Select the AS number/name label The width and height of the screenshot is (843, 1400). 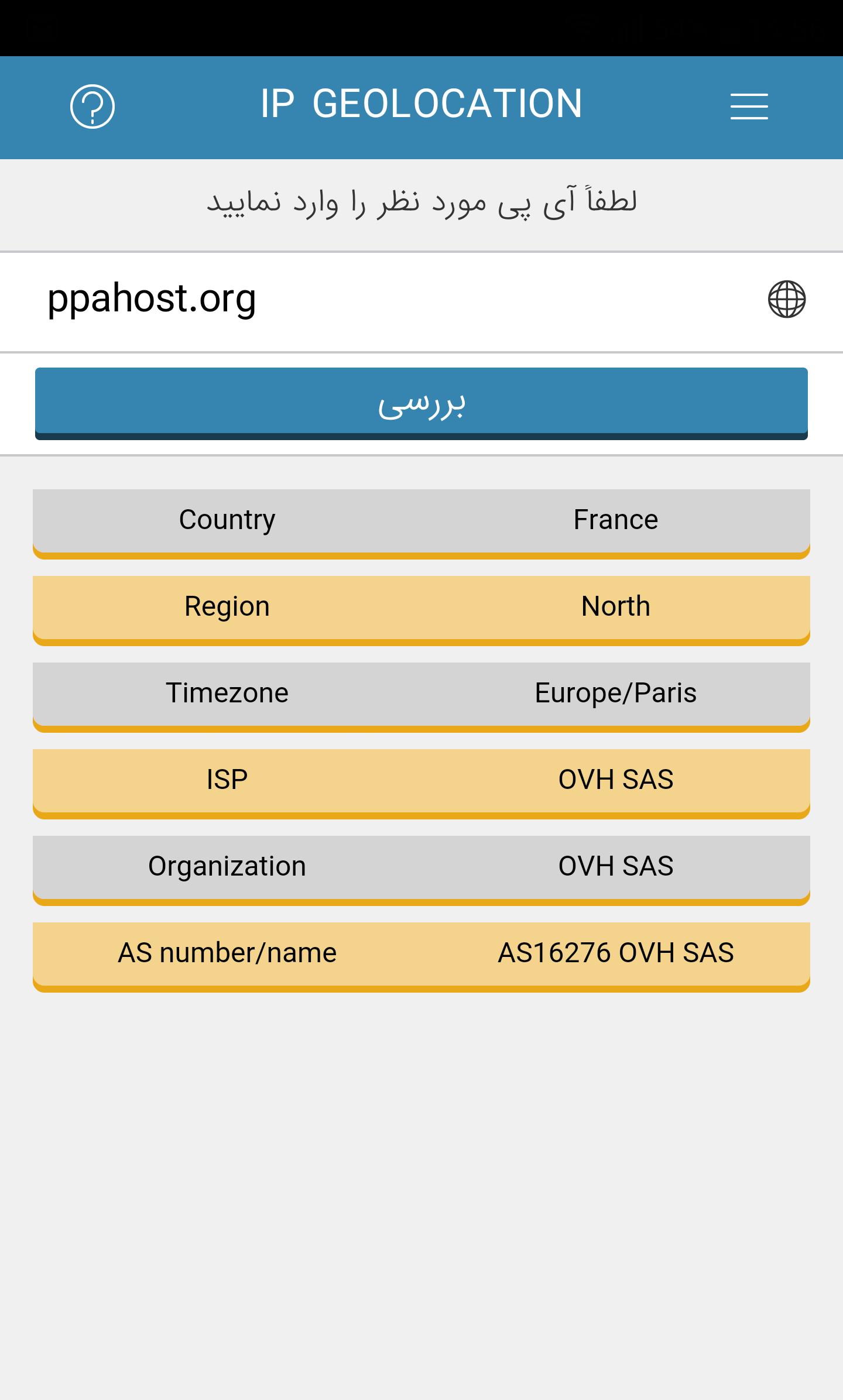[227, 953]
